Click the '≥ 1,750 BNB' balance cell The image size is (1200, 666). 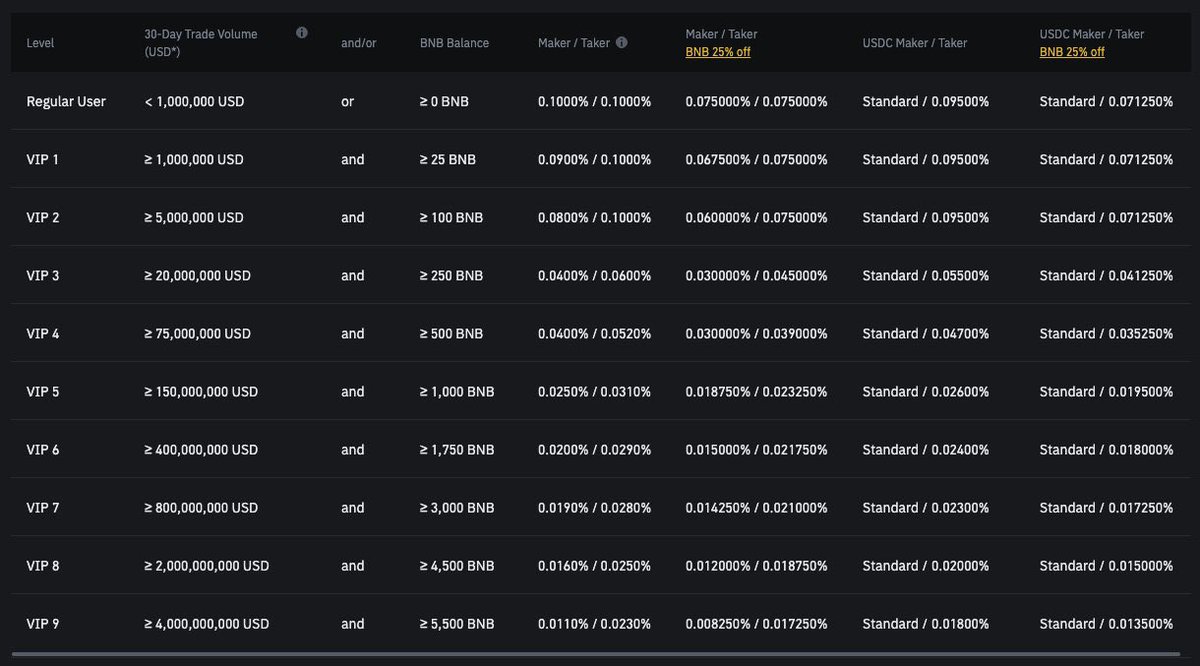pos(457,449)
